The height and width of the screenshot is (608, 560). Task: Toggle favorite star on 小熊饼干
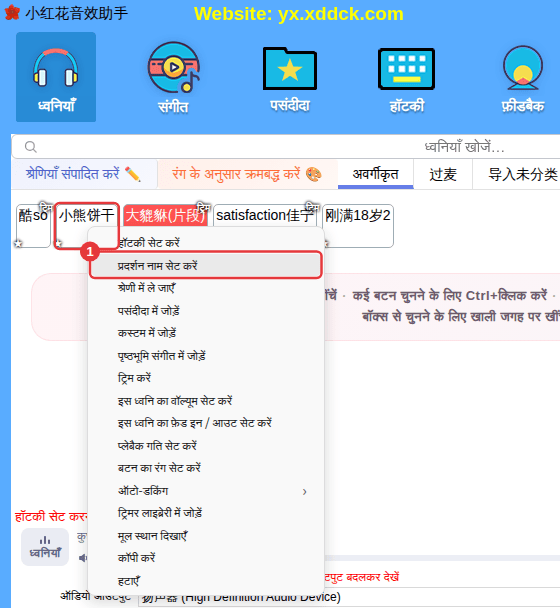pyautogui.click(x=59, y=243)
